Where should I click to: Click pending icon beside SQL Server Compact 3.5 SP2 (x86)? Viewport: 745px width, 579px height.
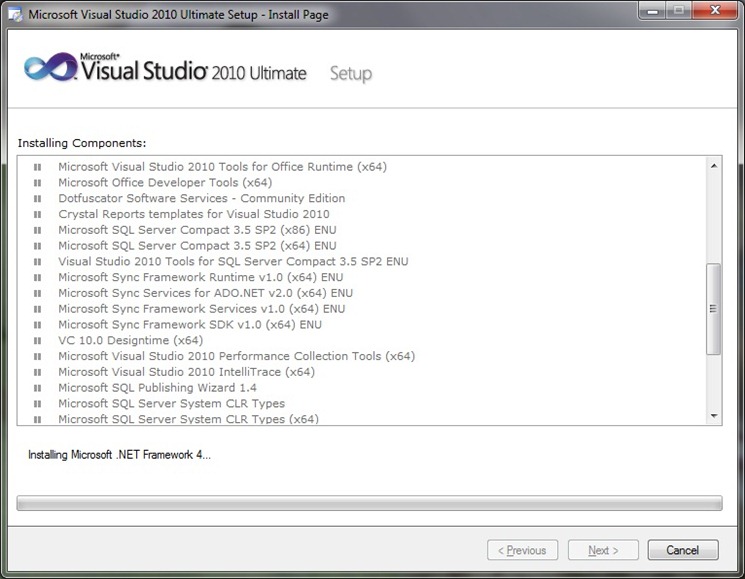[x=38, y=230]
